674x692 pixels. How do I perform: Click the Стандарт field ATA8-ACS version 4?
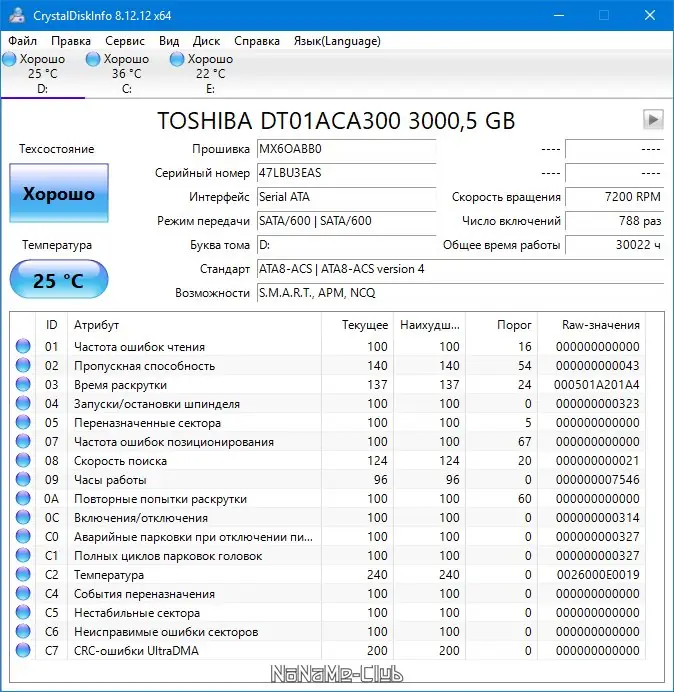pyautogui.click(x=460, y=269)
